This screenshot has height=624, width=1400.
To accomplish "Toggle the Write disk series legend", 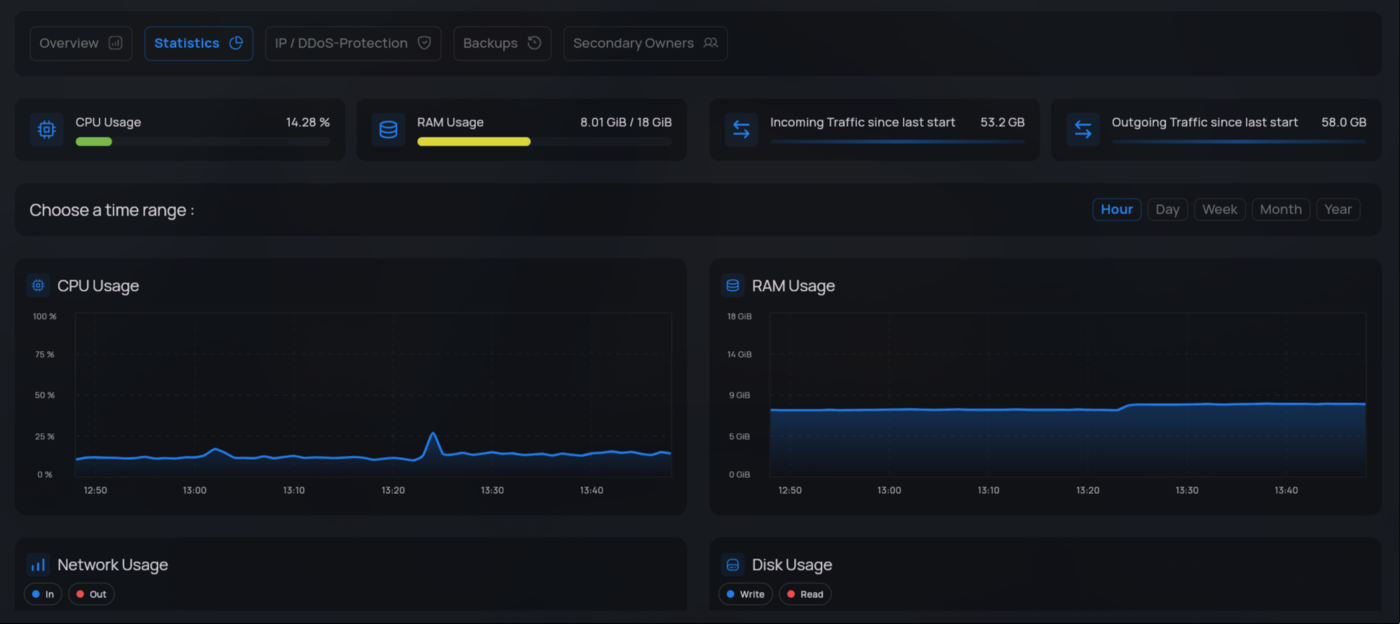I will click(x=746, y=594).
